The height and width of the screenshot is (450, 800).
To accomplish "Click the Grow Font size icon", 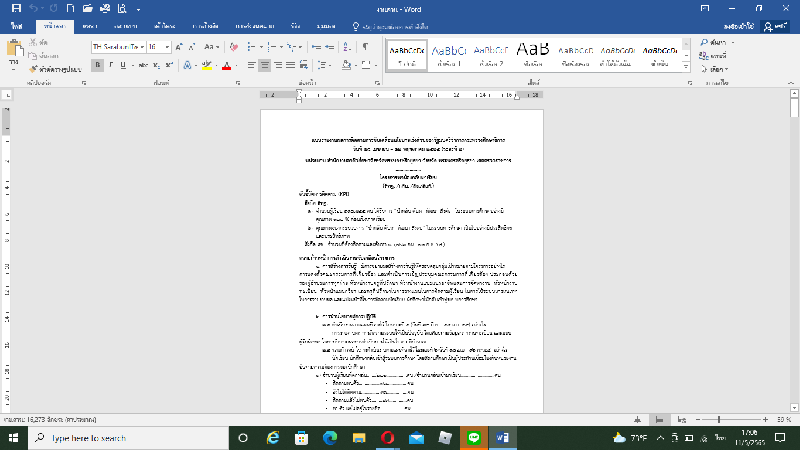I will tap(180, 46).
